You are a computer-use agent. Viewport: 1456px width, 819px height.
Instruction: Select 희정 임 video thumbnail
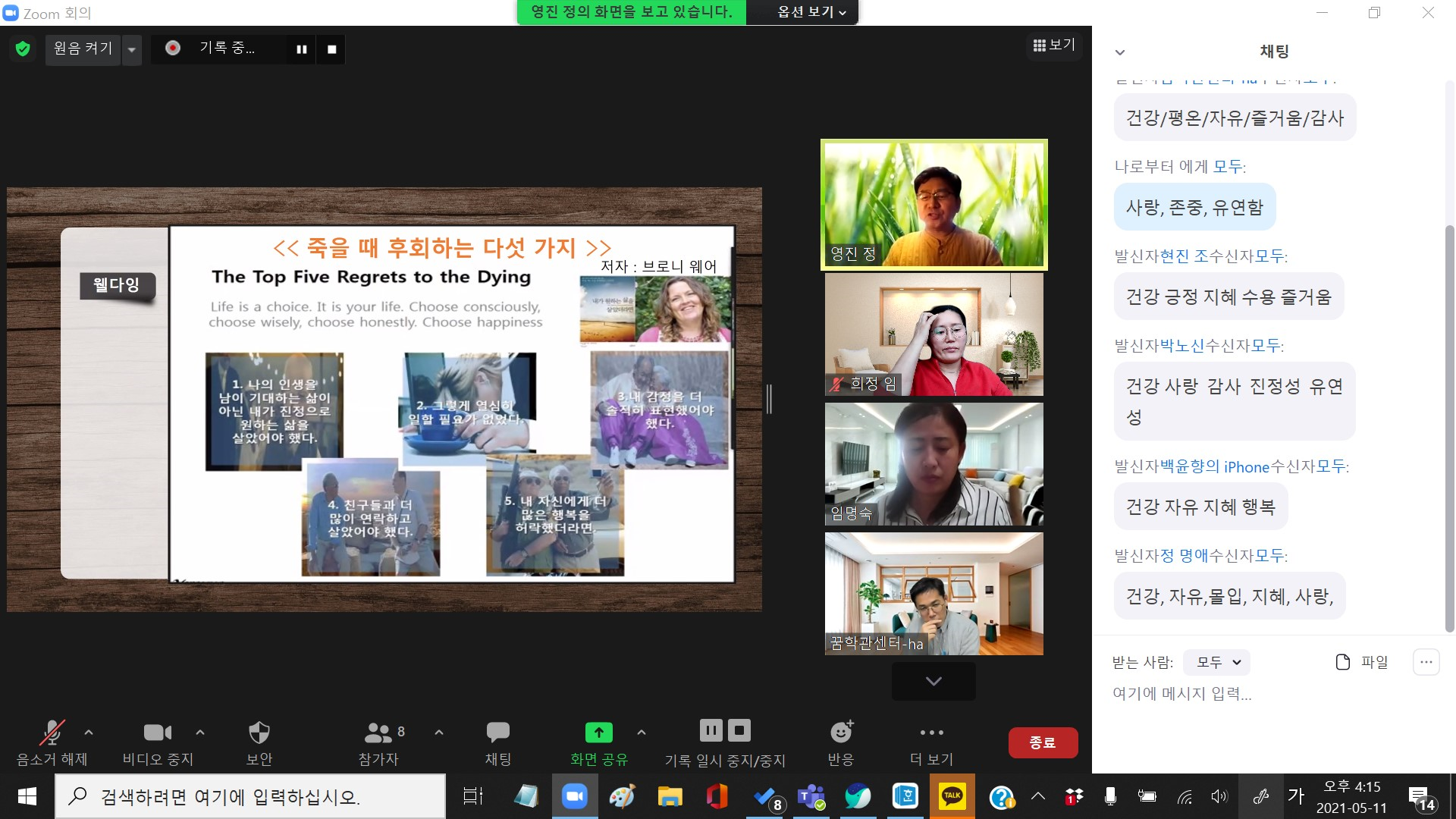[934, 334]
